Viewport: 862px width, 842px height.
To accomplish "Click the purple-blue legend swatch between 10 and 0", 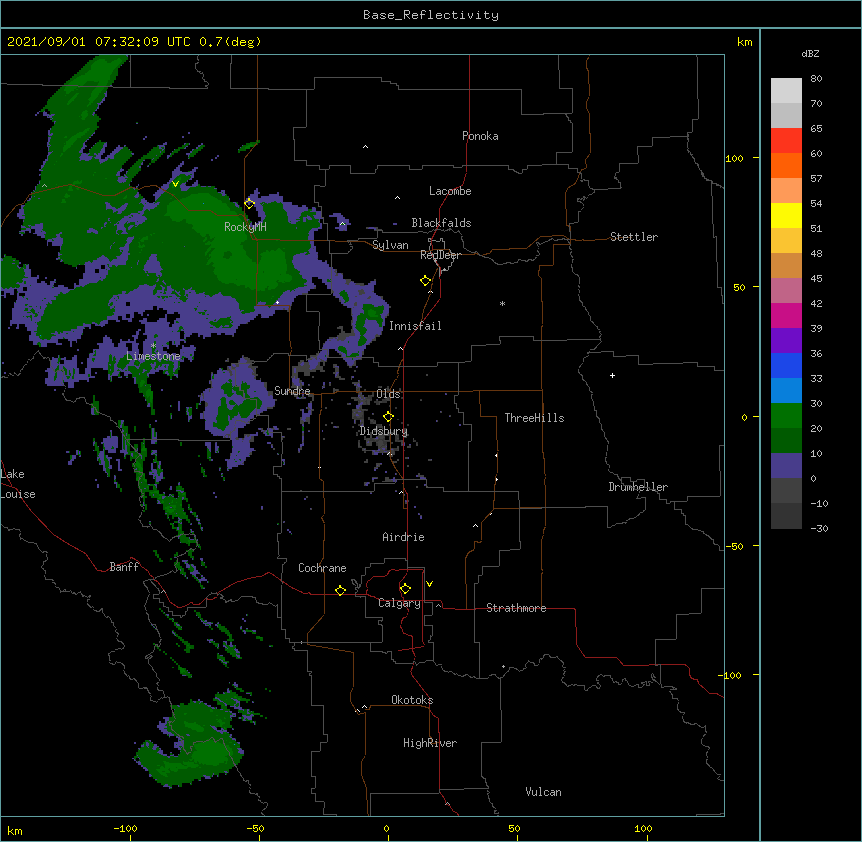I will (x=786, y=466).
